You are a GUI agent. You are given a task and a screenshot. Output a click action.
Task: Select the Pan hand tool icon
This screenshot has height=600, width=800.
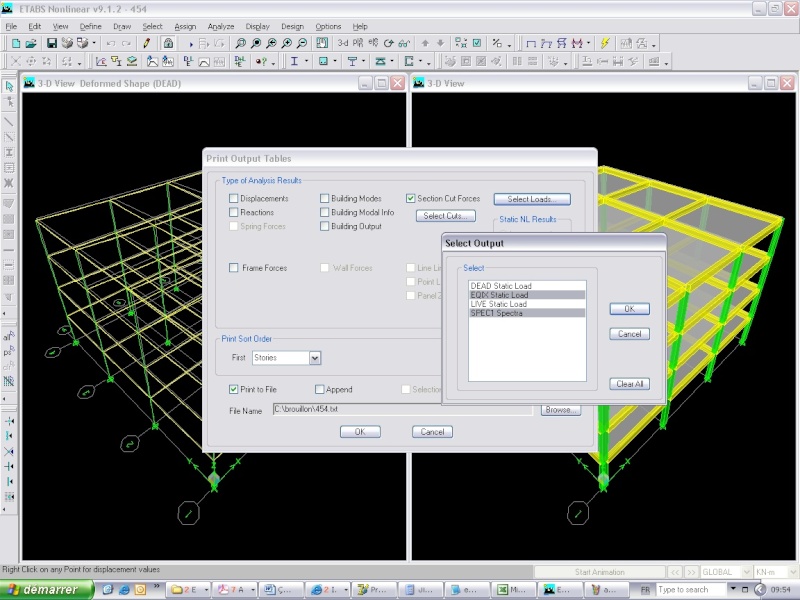322,43
